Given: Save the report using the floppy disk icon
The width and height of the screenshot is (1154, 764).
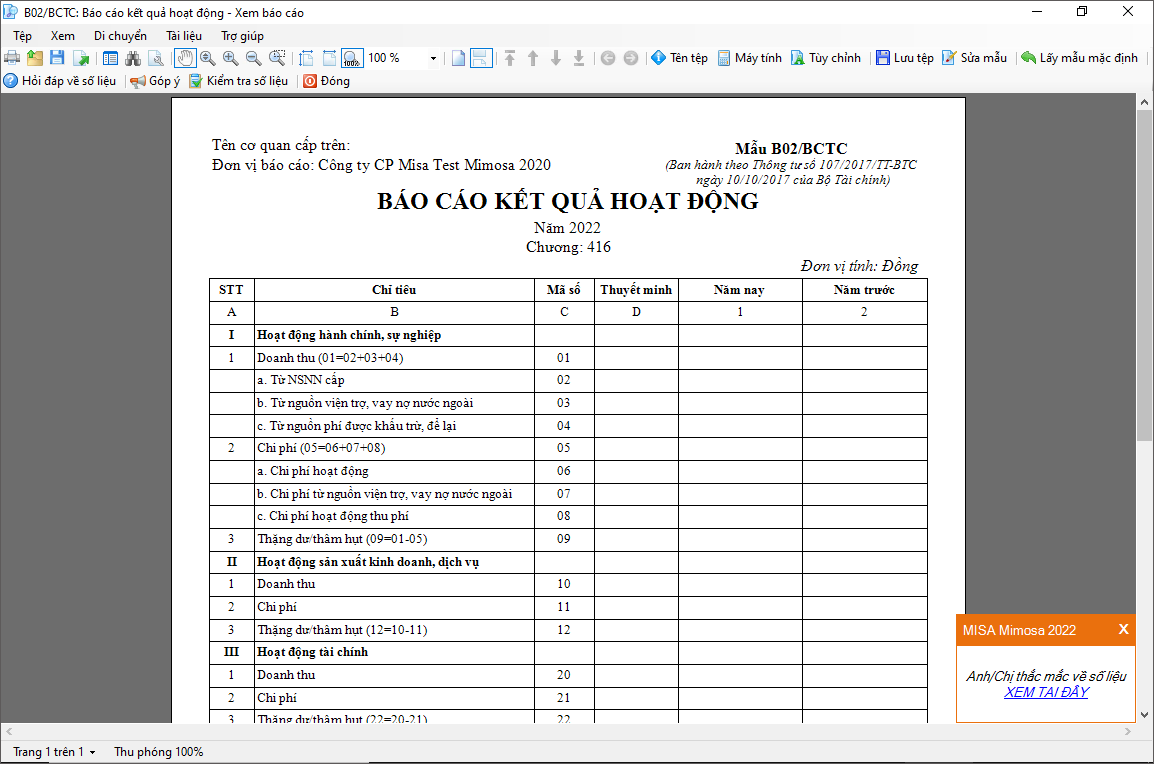Looking at the screenshot, I should tap(57, 58).
